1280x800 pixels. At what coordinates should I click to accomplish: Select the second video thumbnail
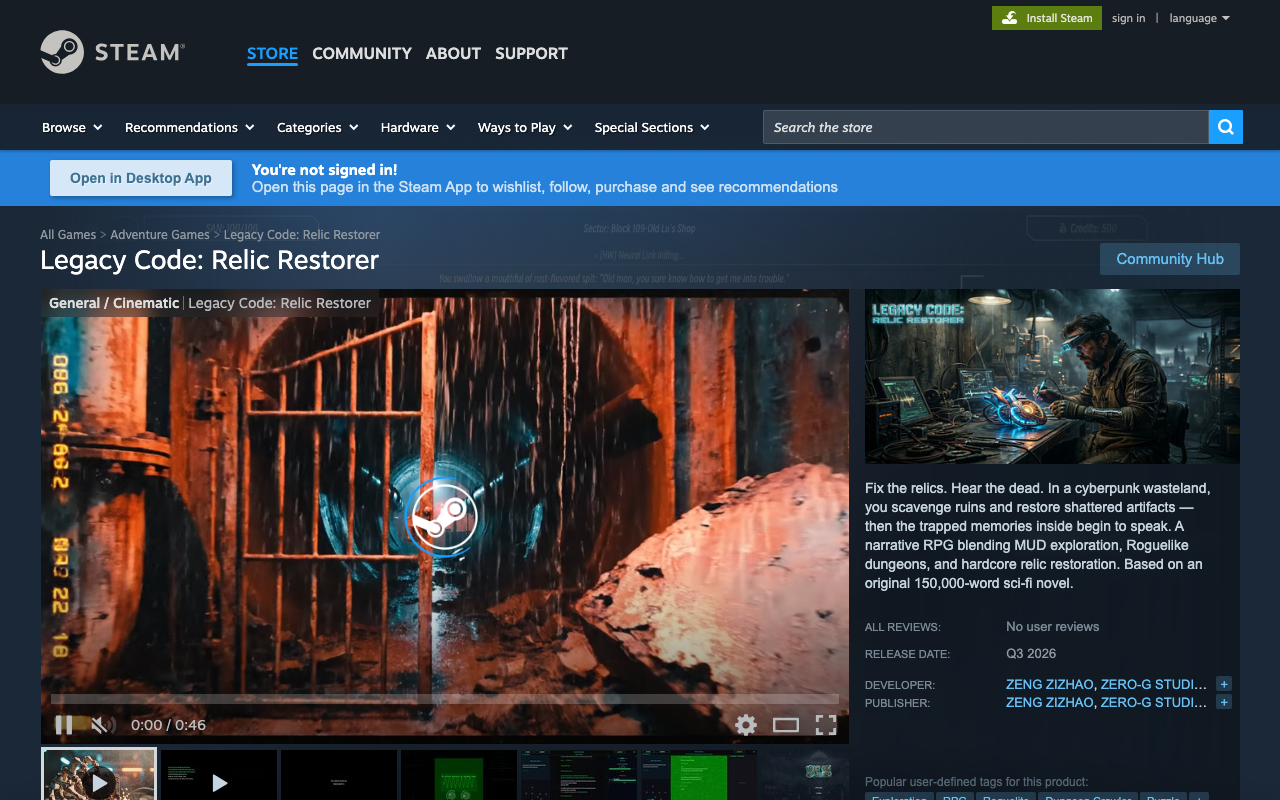pyautogui.click(x=219, y=775)
